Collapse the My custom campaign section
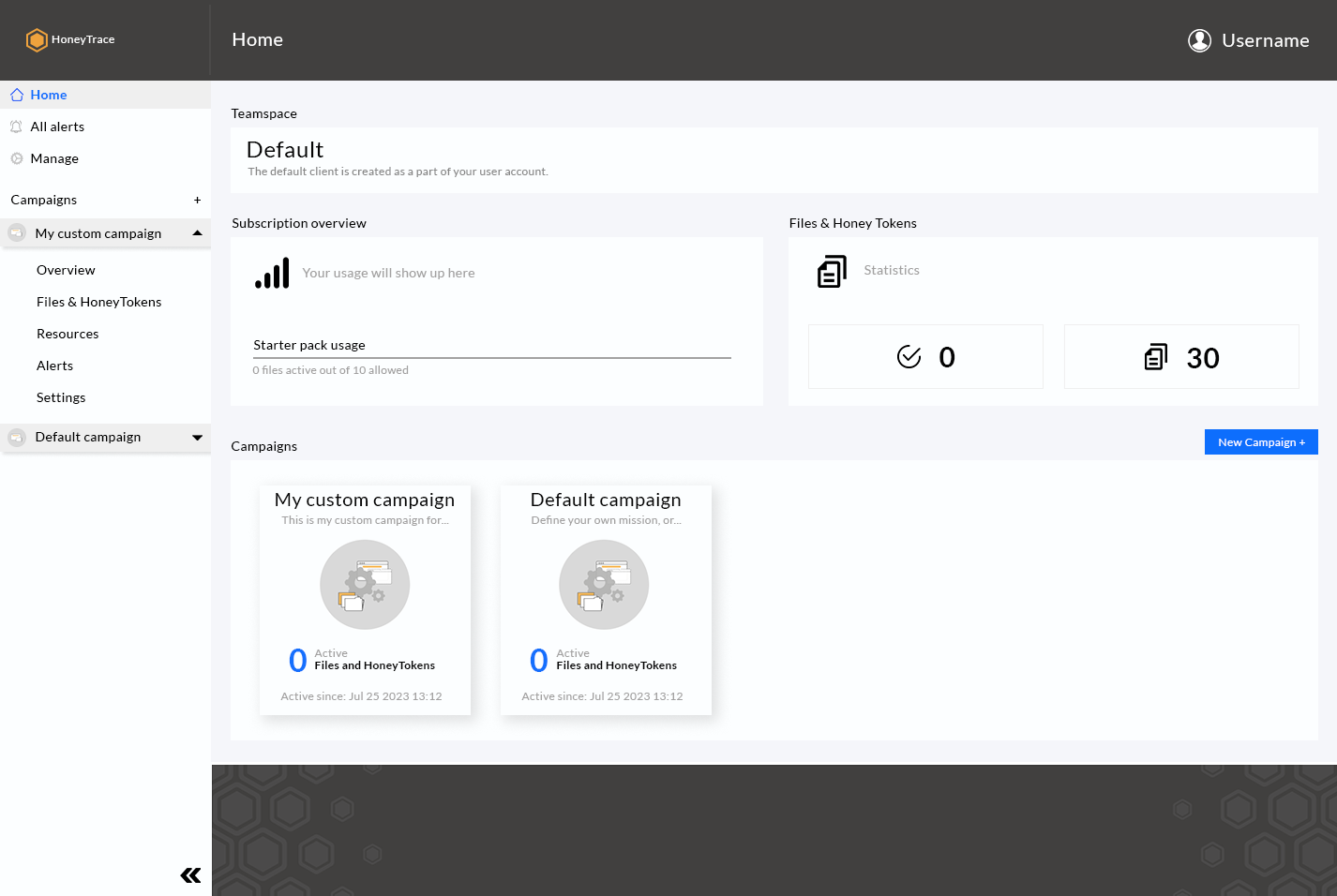The width and height of the screenshot is (1337, 896). 197,233
